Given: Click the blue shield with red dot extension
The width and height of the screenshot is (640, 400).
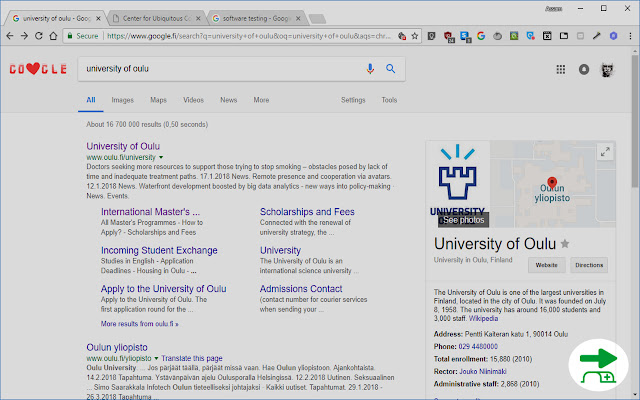Looking at the screenshot, I should coord(530,36).
